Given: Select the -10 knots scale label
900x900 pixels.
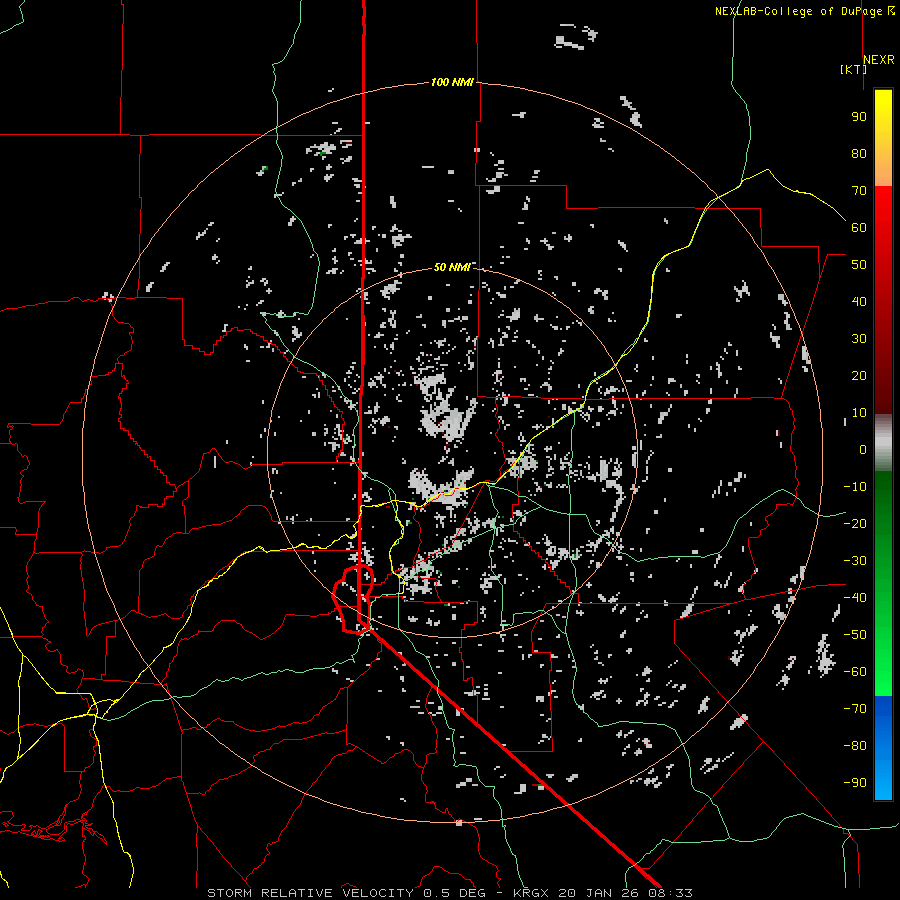Looking at the screenshot, I should 855,487.
